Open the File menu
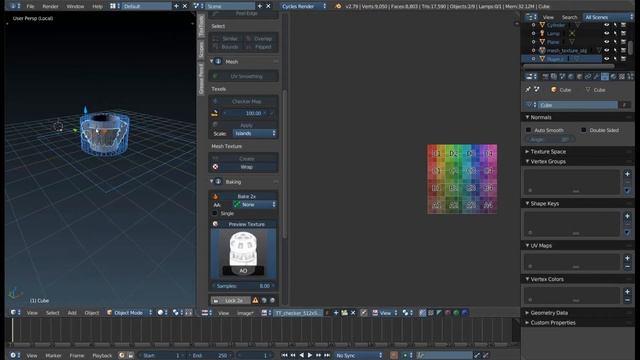 tap(30, 6)
